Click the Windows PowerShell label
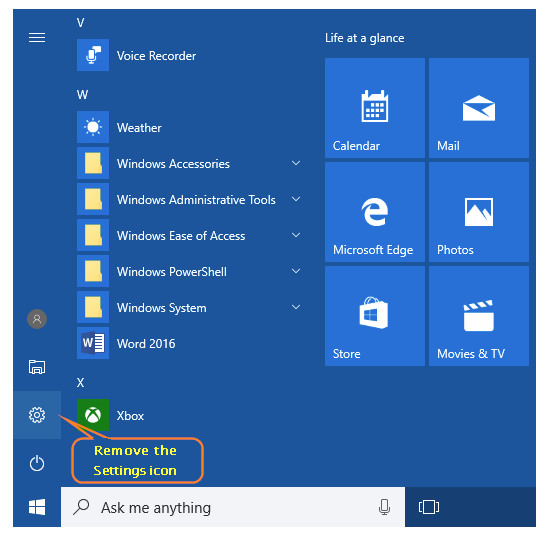 (x=172, y=272)
